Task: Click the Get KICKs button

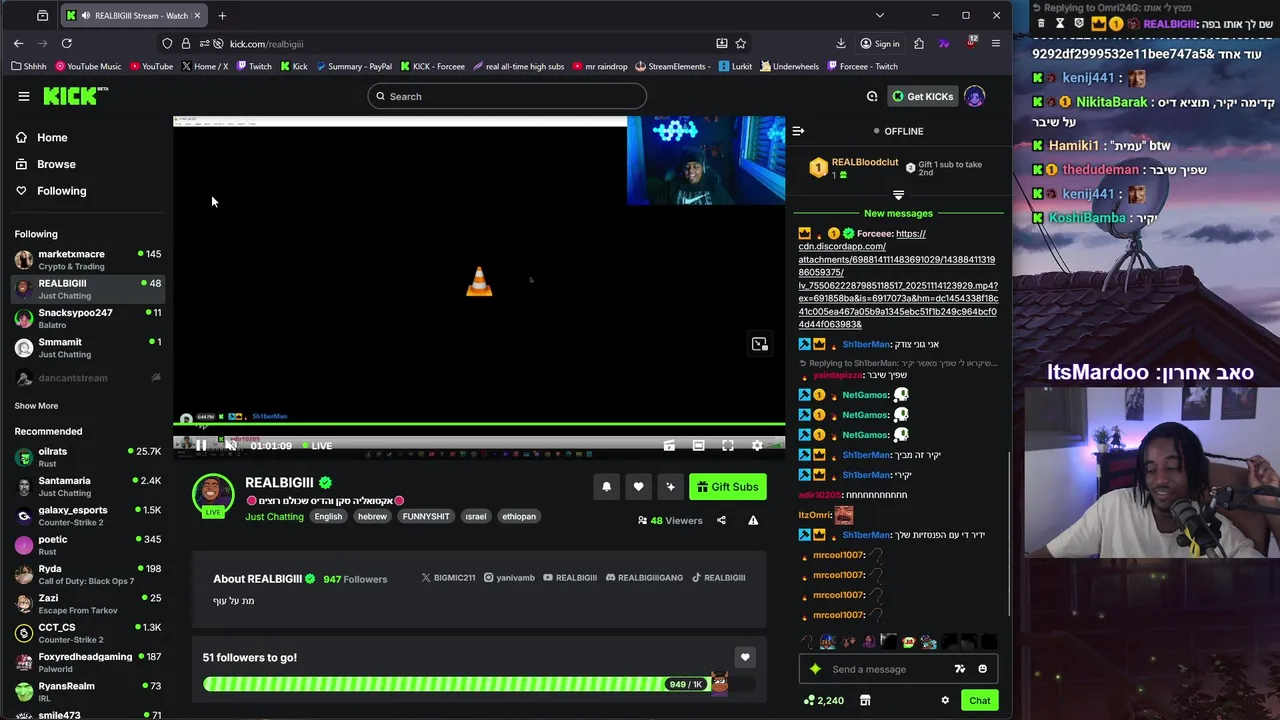Action: coord(922,96)
